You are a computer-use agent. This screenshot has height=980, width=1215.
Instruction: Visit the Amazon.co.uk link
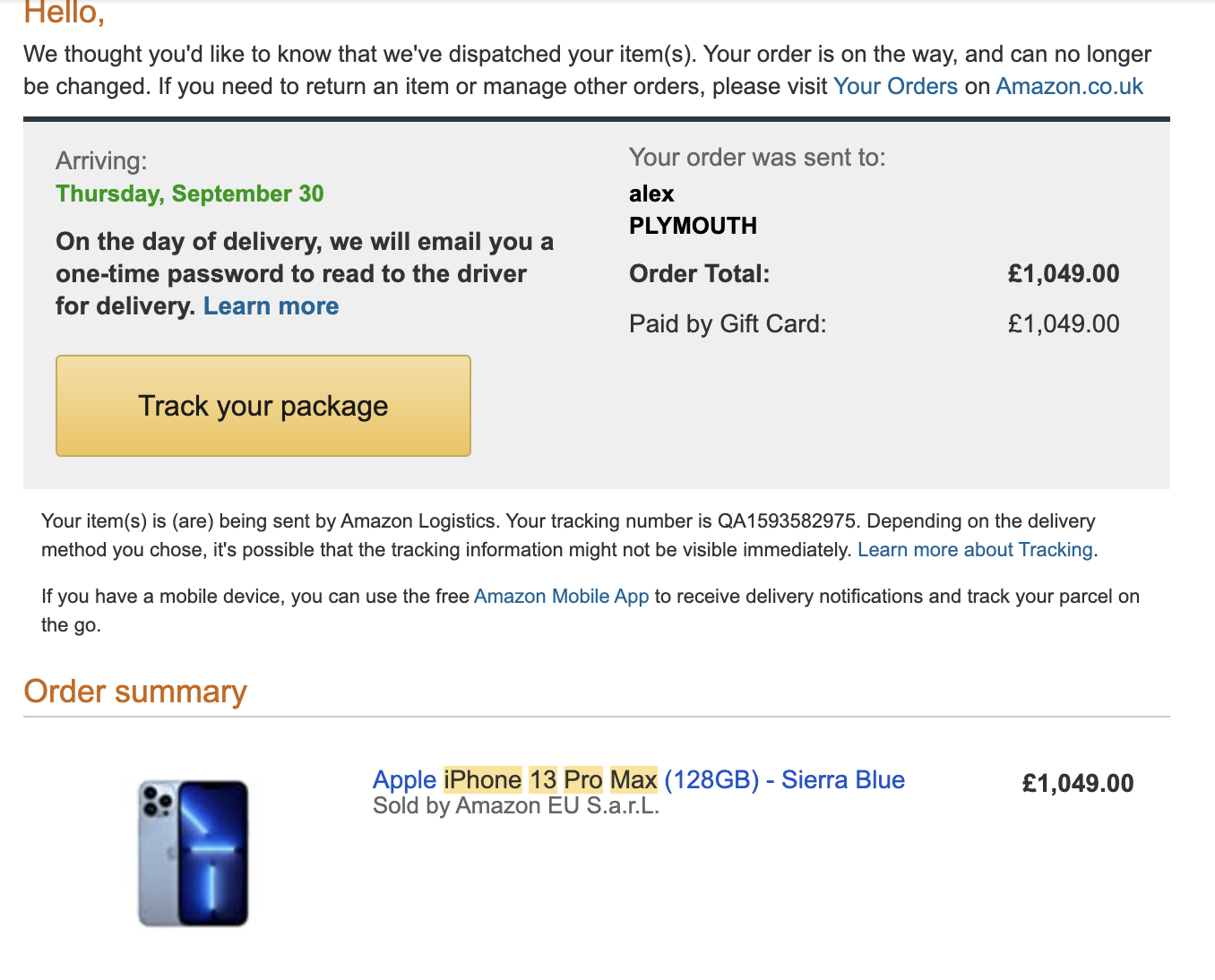[1069, 87]
